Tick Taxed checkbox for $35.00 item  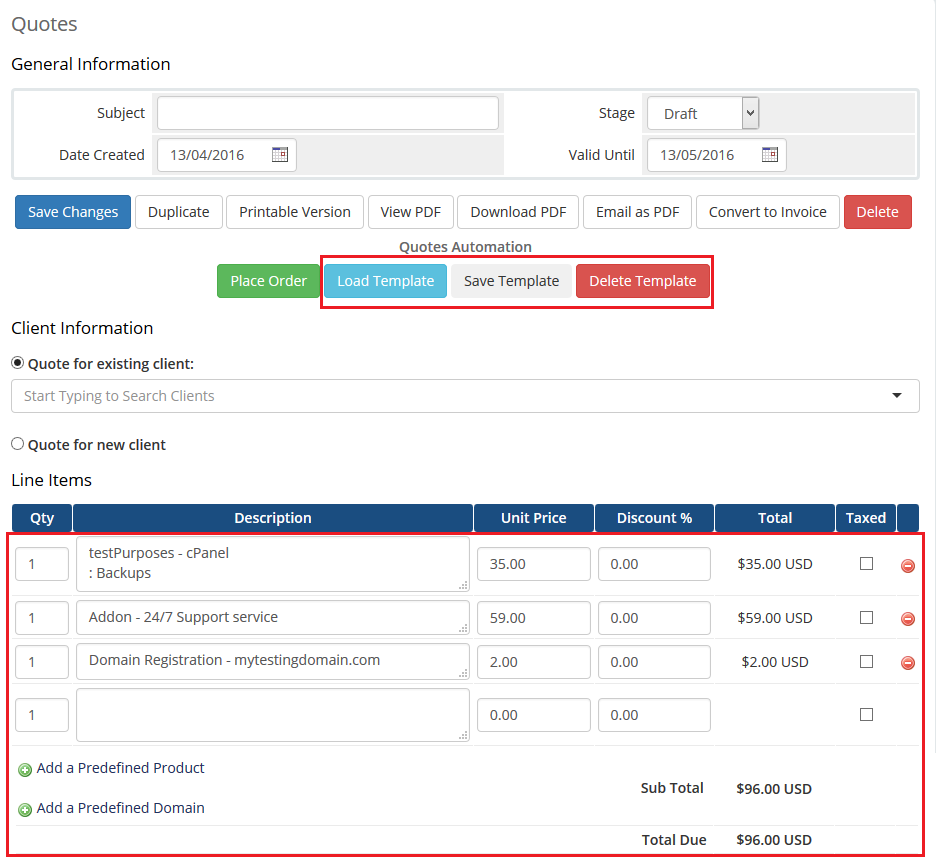point(866,564)
